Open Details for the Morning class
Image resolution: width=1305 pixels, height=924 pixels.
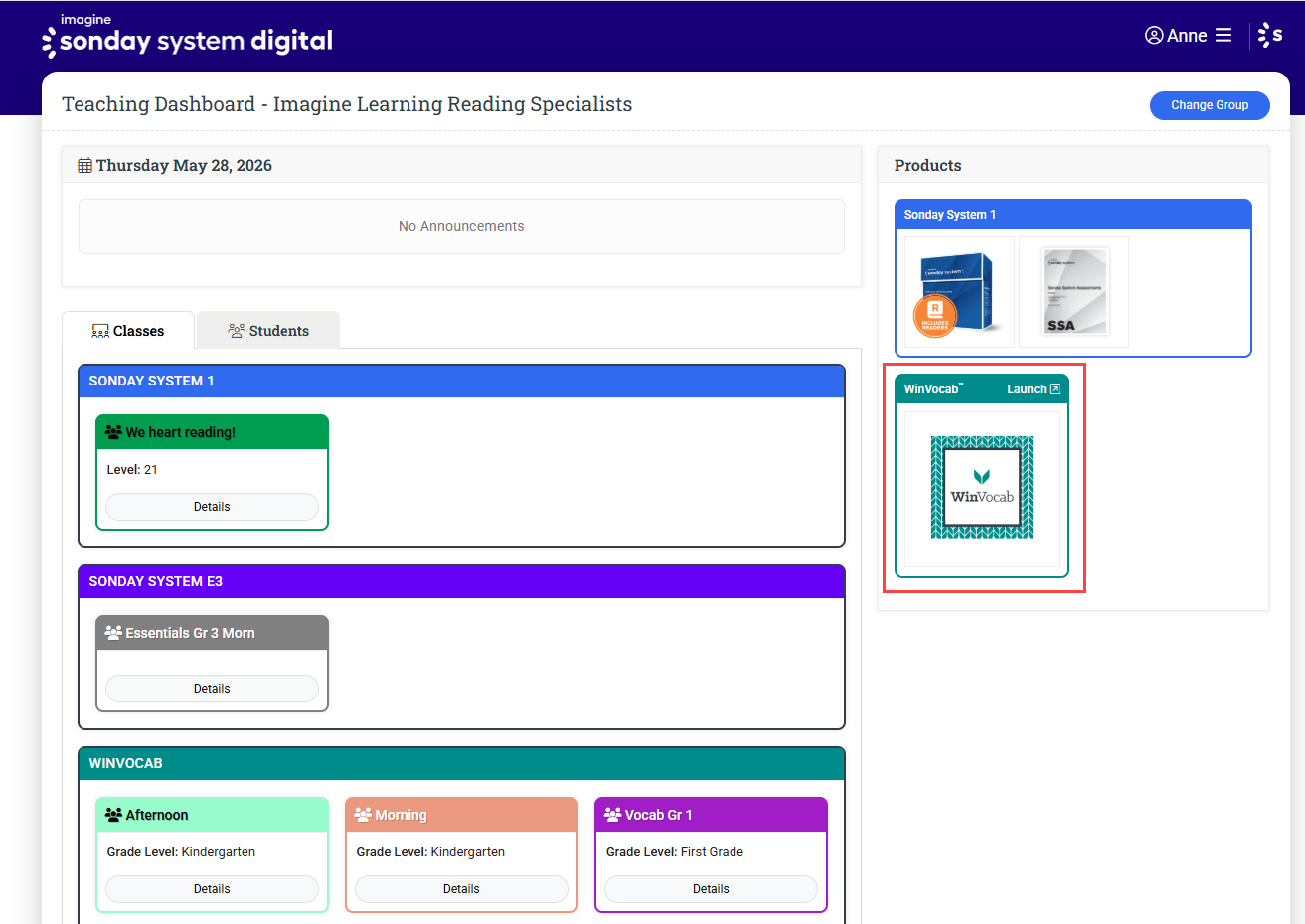[461, 889]
